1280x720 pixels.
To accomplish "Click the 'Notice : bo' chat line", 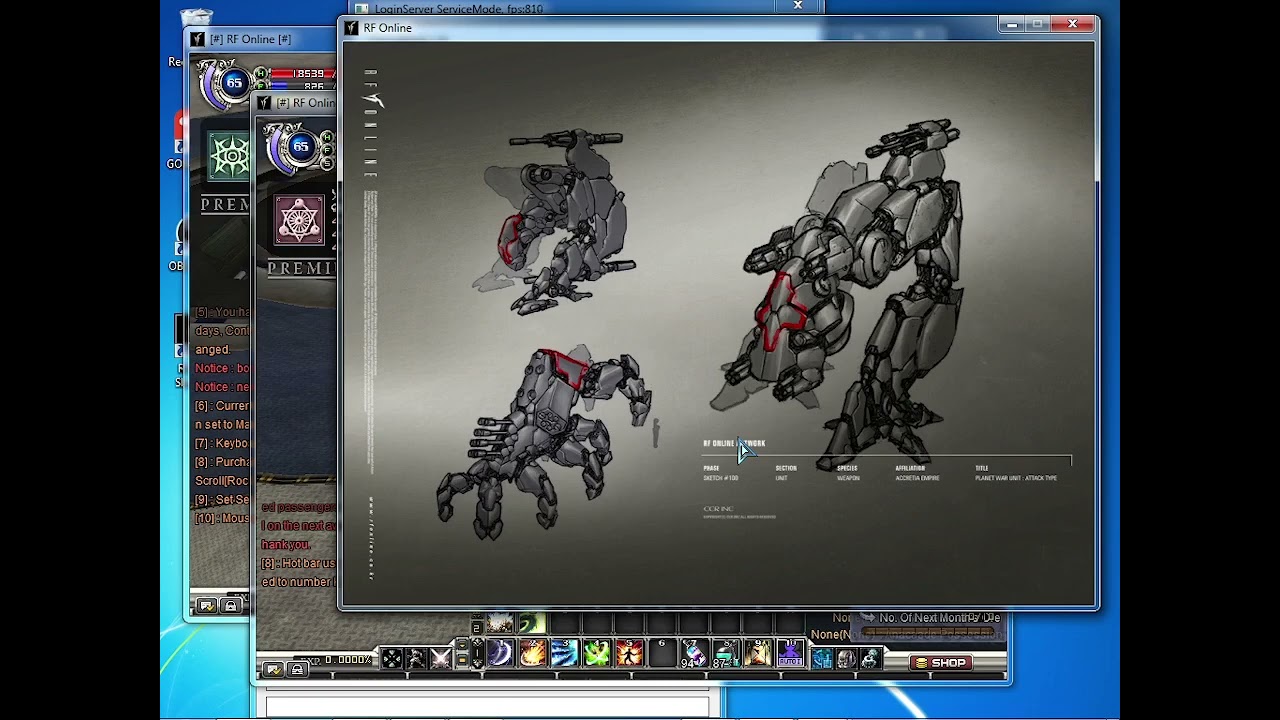I will pos(223,369).
